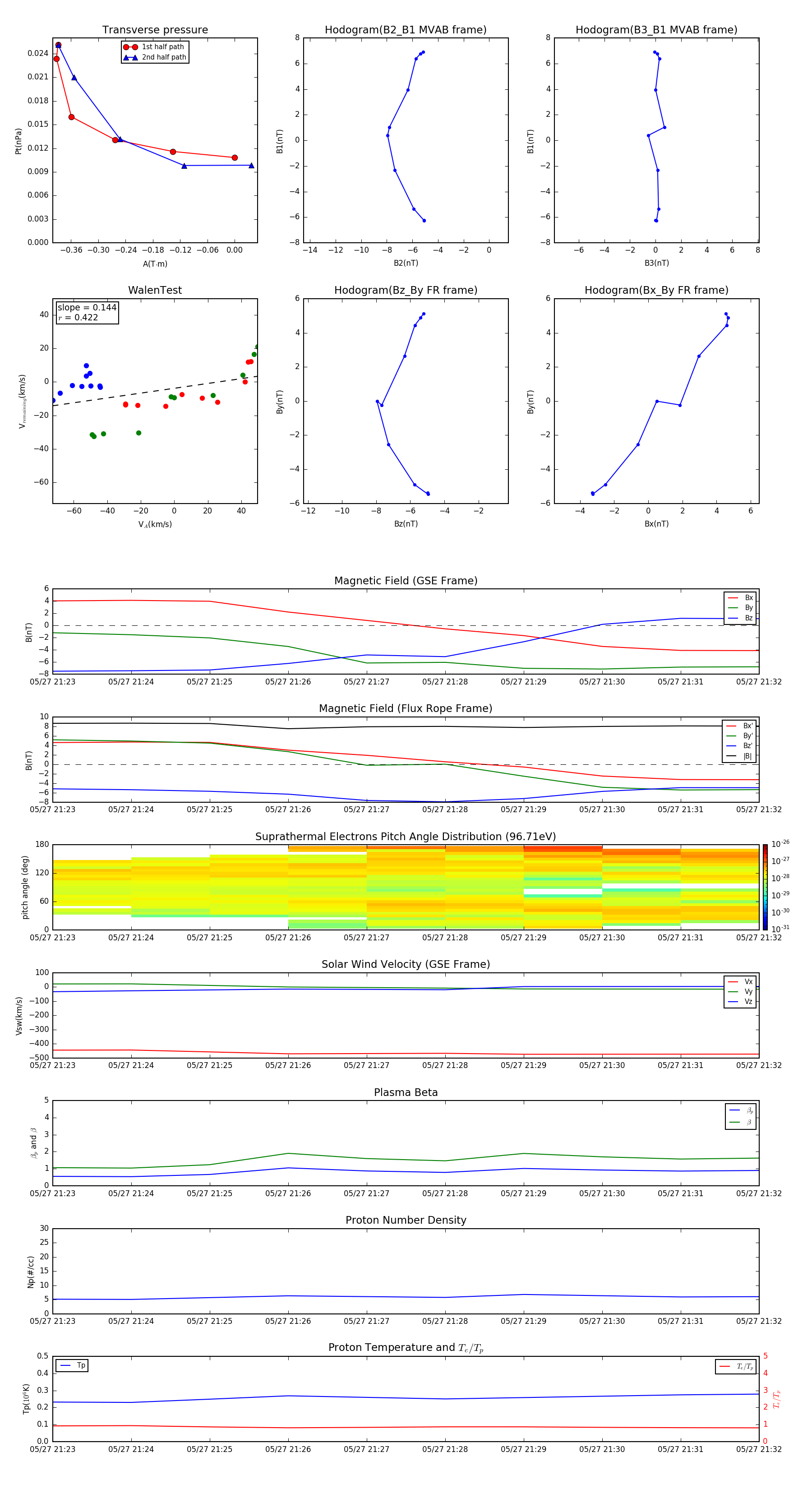Select '1st half path' legend entry

pos(154,47)
